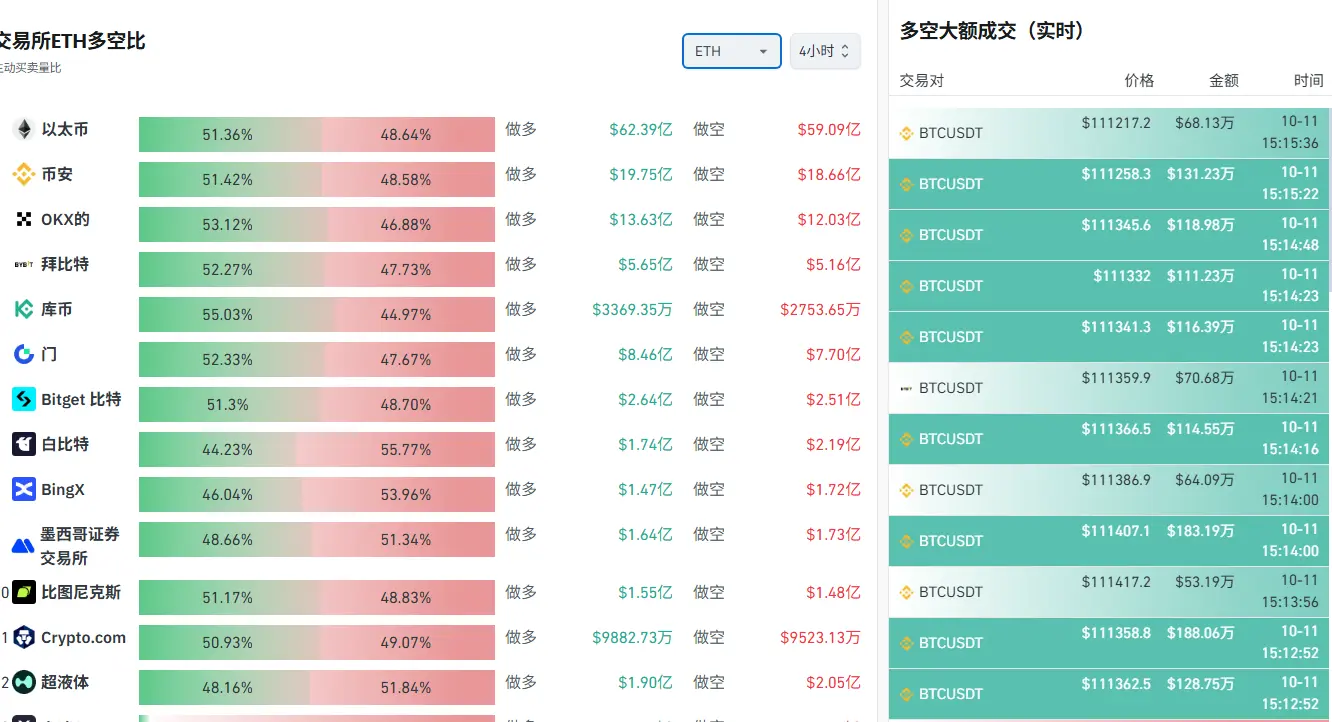Click the Gate logo next to 门
The image size is (1332, 722).
[23, 354]
